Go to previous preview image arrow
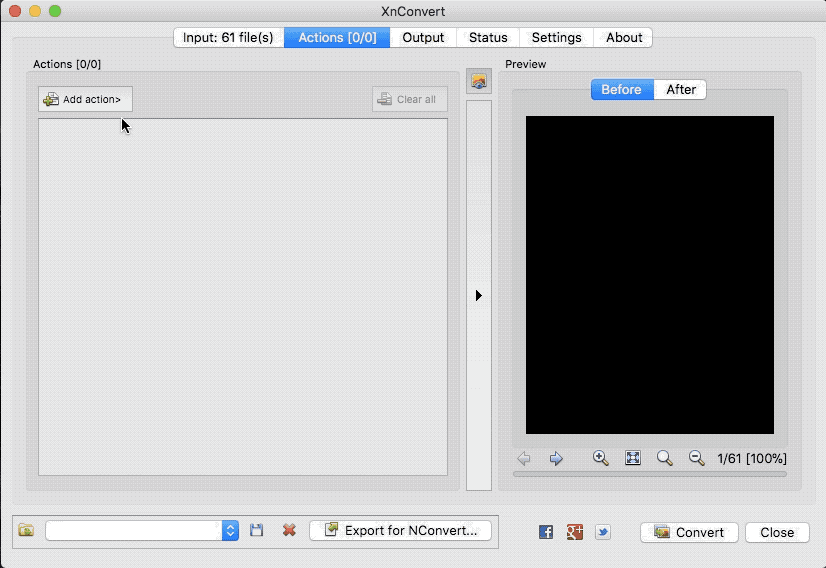The width and height of the screenshot is (826, 568). [524, 458]
